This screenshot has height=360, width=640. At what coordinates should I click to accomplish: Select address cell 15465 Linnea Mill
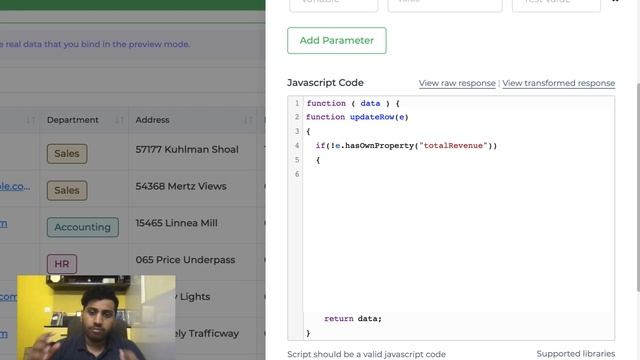(176, 223)
